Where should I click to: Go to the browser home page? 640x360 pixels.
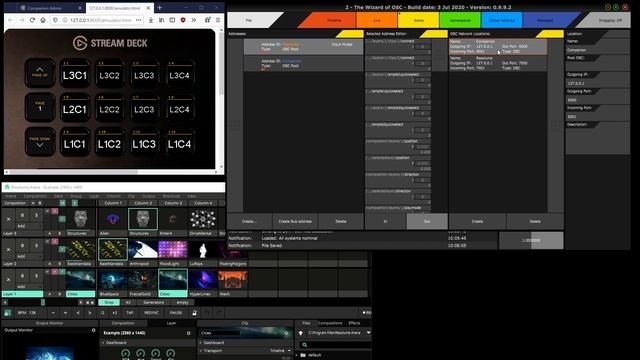[x=43, y=20]
